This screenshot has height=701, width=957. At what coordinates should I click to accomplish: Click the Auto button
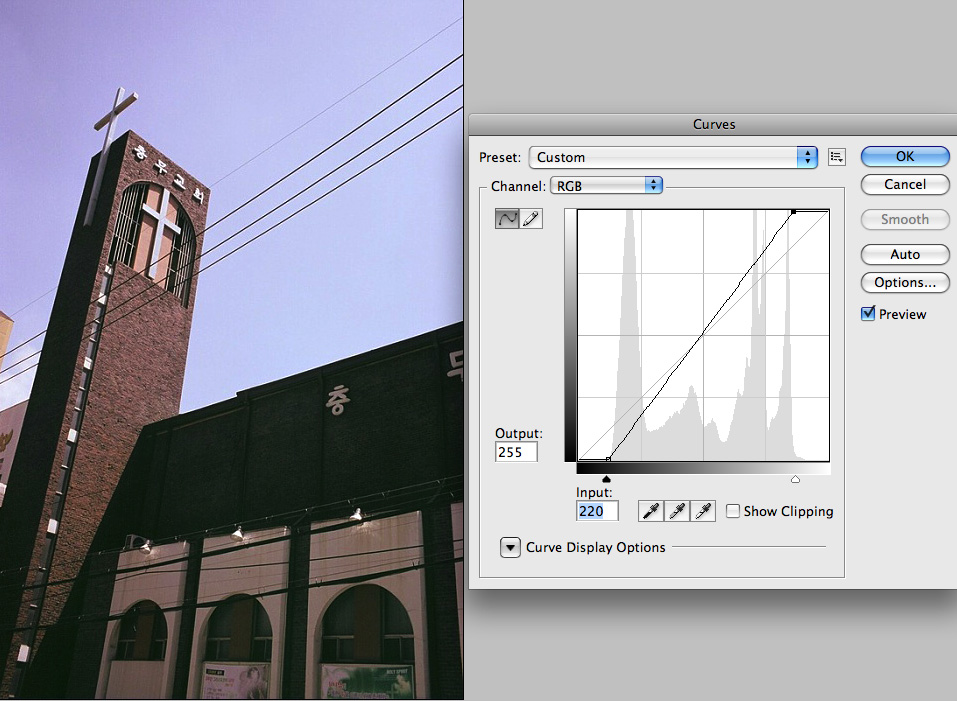[x=904, y=254]
